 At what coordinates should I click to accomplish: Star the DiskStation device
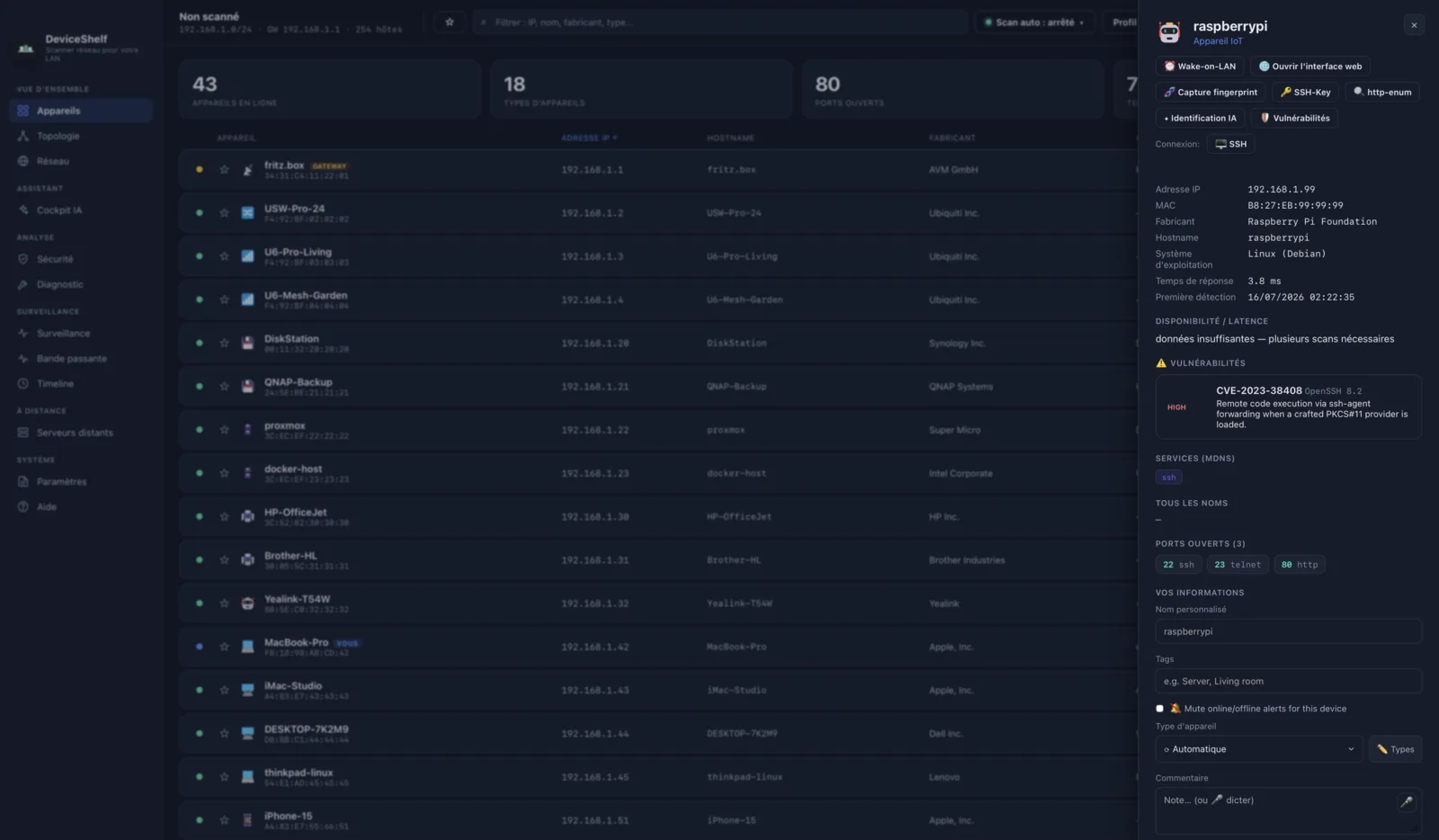(224, 343)
